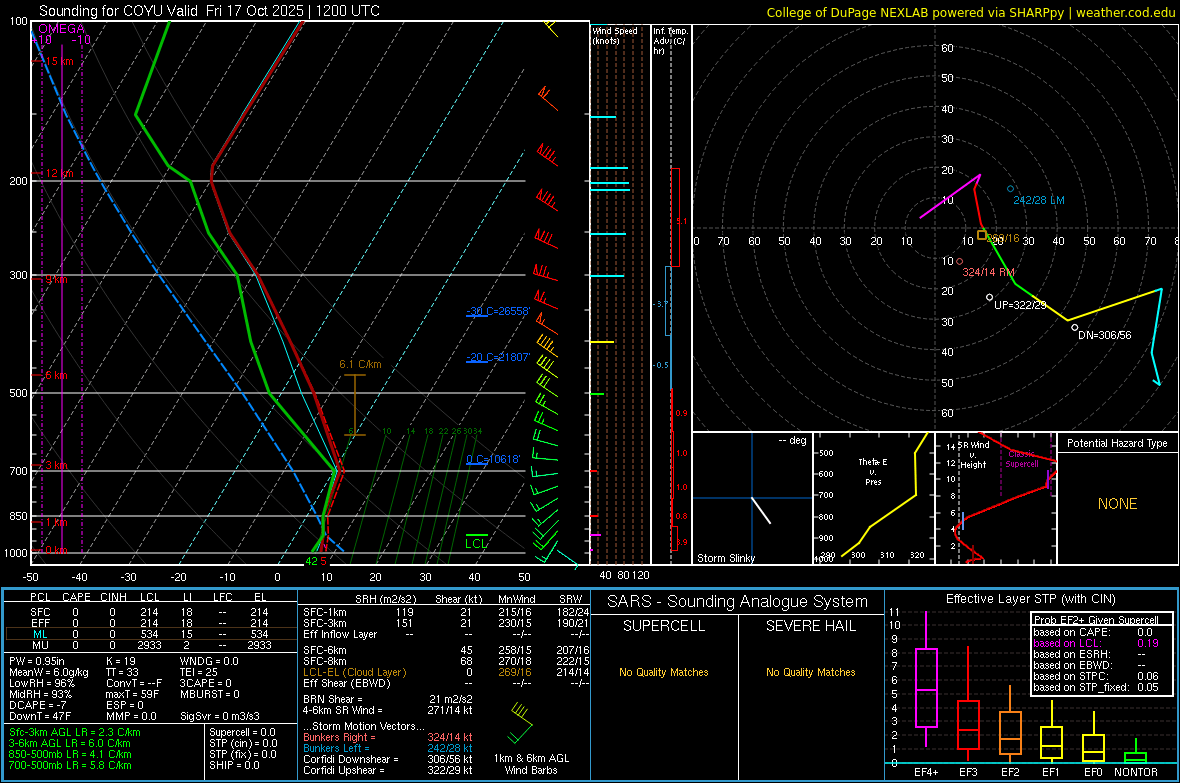Viewport: 1180px width, 783px height.
Task: Click the highlighted 'ML' parcel row label
Action: coord(40,634)
